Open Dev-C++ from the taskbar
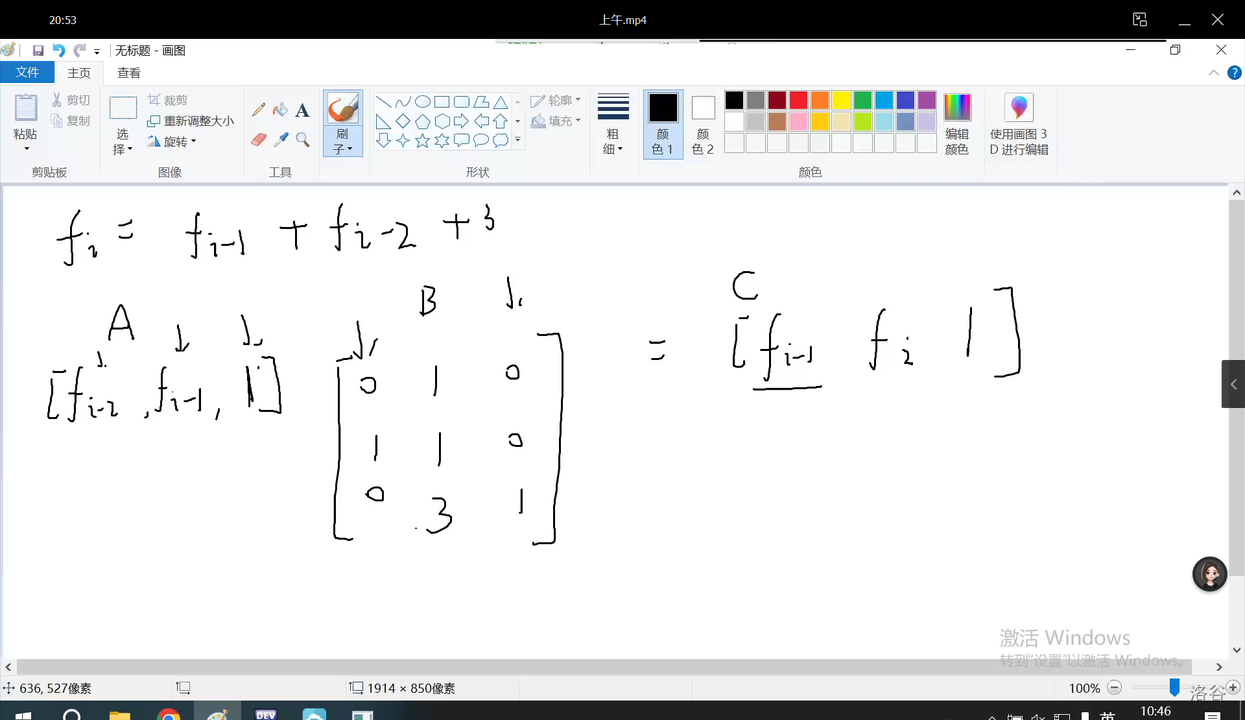Screen dimensions: 1245x720 tap(265, 716)
